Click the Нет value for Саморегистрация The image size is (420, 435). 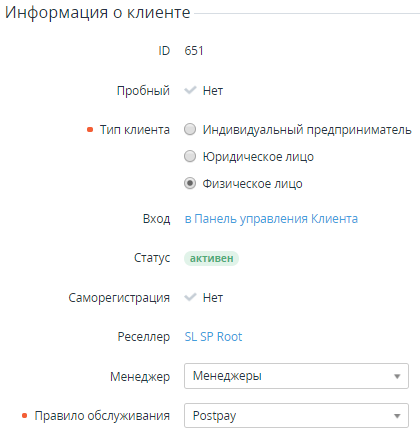pos(213,298)
